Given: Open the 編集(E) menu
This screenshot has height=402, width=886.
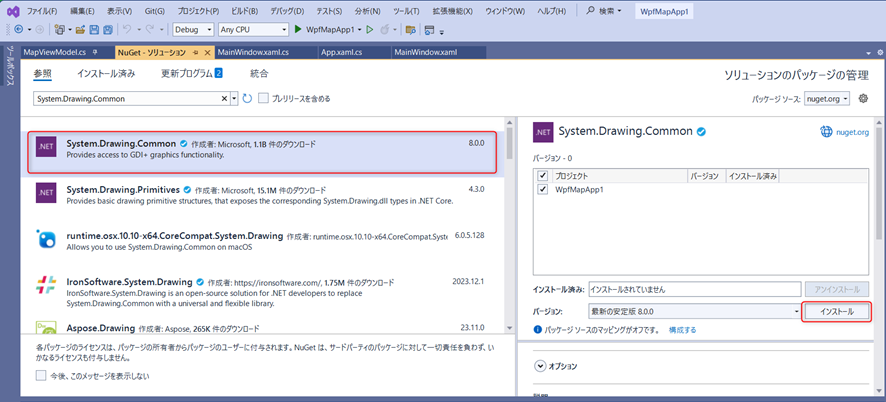Looking at the screenshot, I should click(82, 11).
